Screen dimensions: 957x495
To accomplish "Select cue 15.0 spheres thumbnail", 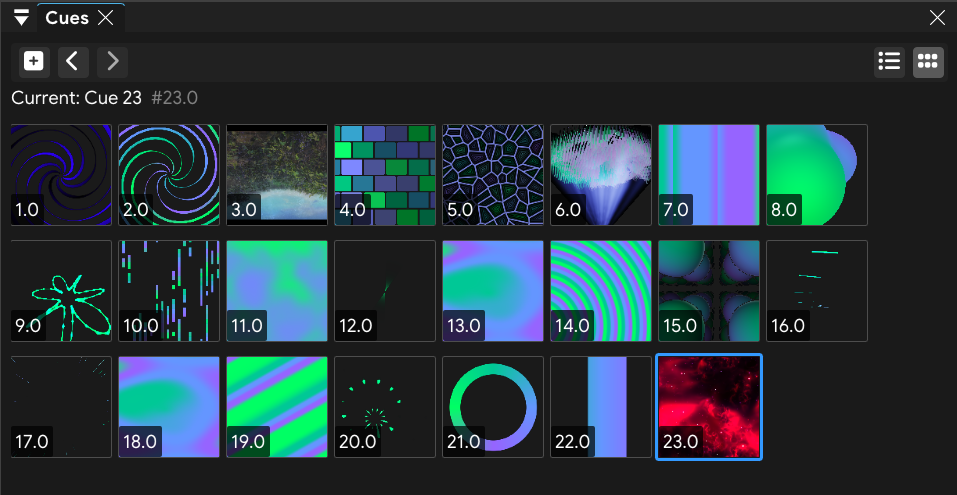I will pyautogui.click(x=709, y=291).
